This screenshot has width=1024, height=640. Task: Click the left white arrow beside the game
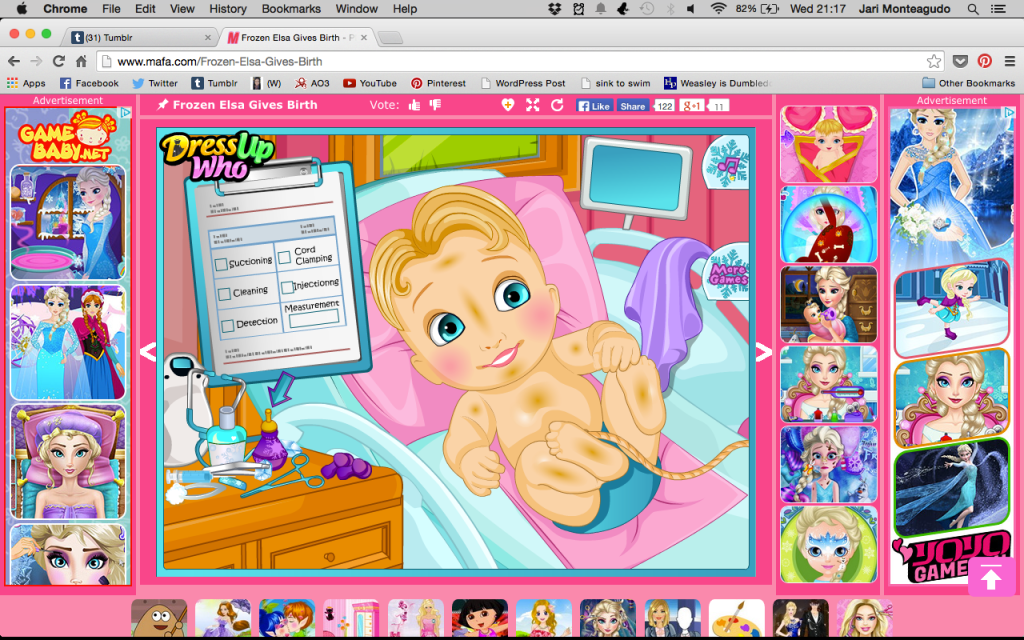tap(147, 351)
